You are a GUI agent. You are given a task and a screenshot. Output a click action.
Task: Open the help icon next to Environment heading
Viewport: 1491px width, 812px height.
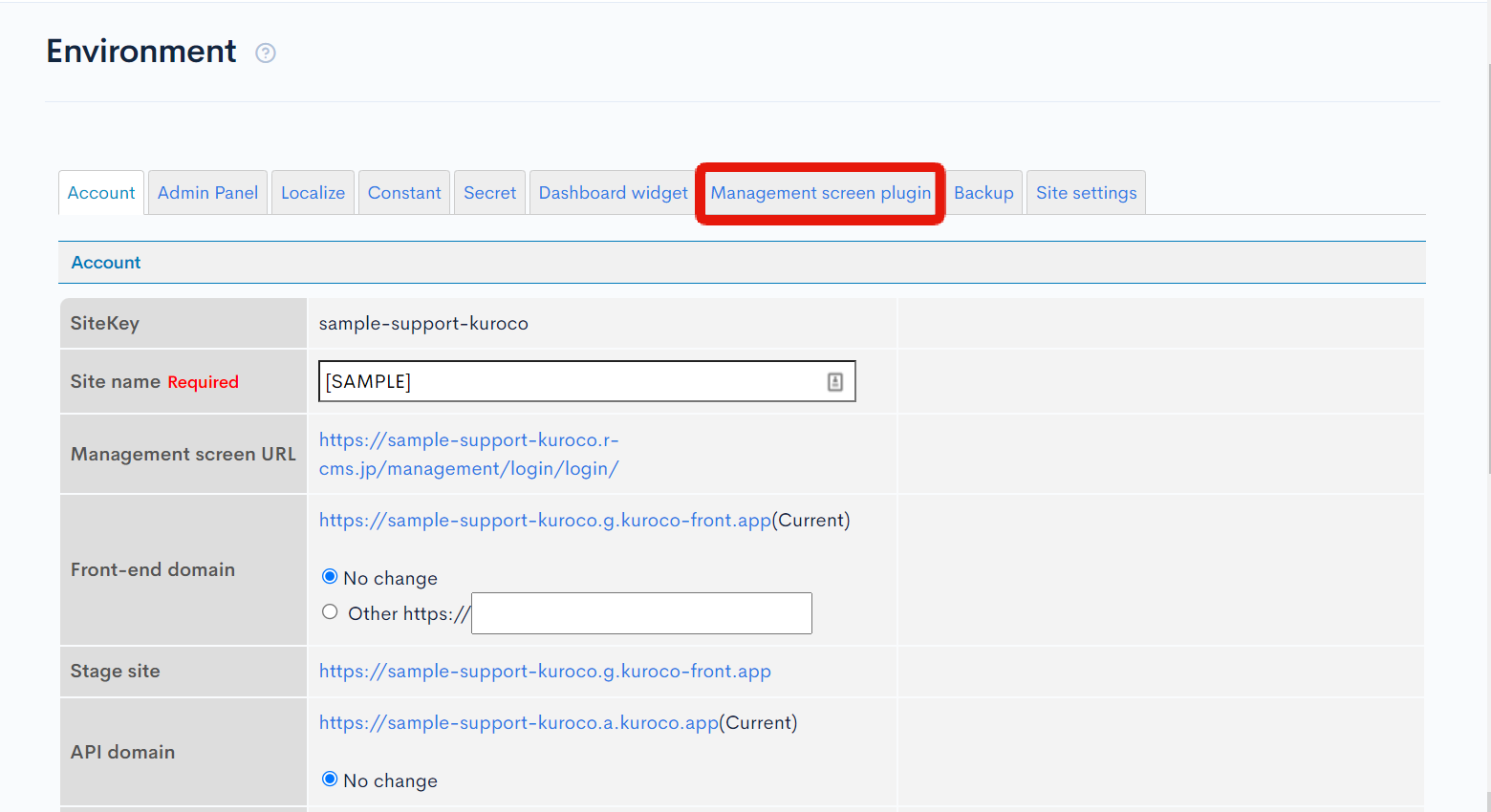pos(265,53)
